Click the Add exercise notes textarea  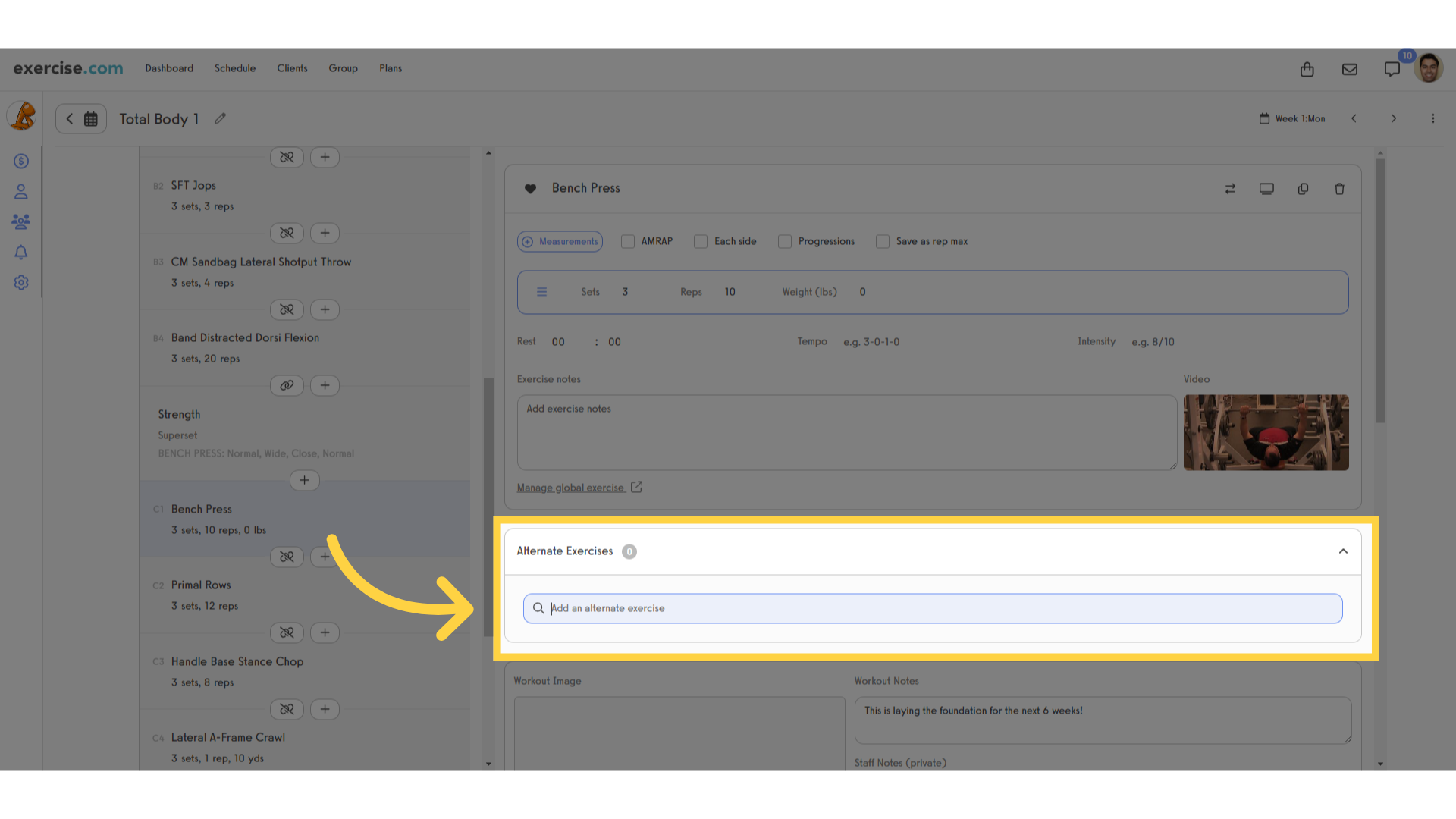pyautogui.click(x=846, y=432)
